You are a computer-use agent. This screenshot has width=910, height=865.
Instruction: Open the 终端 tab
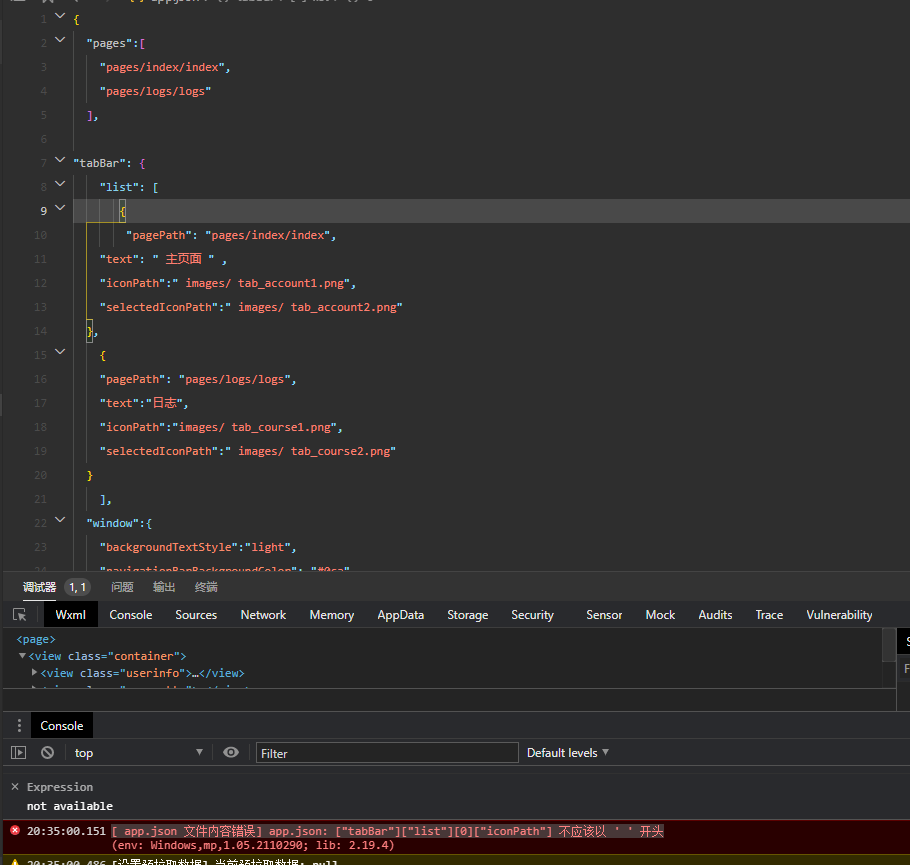click(x=206, y=587)
